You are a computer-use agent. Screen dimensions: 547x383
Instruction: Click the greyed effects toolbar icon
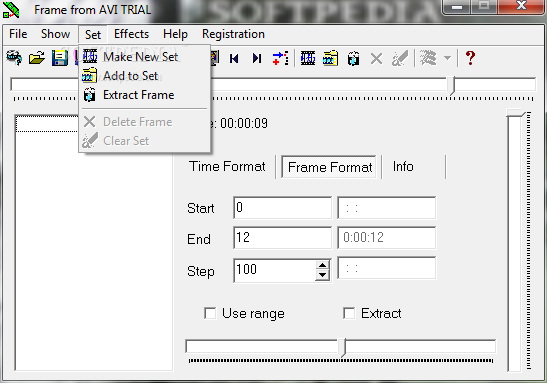click(428, 58)
